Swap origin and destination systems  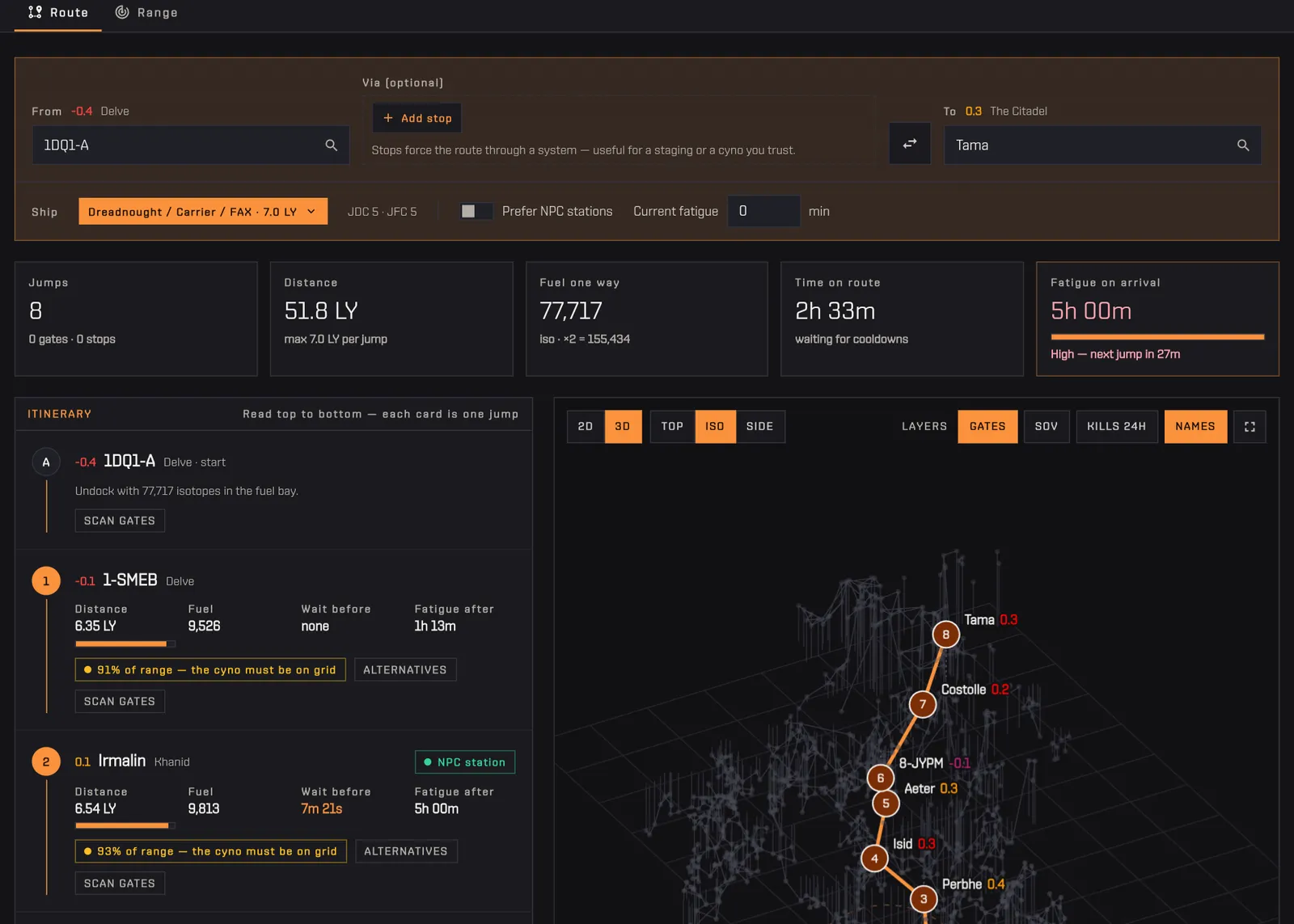(x=910, y=144)
